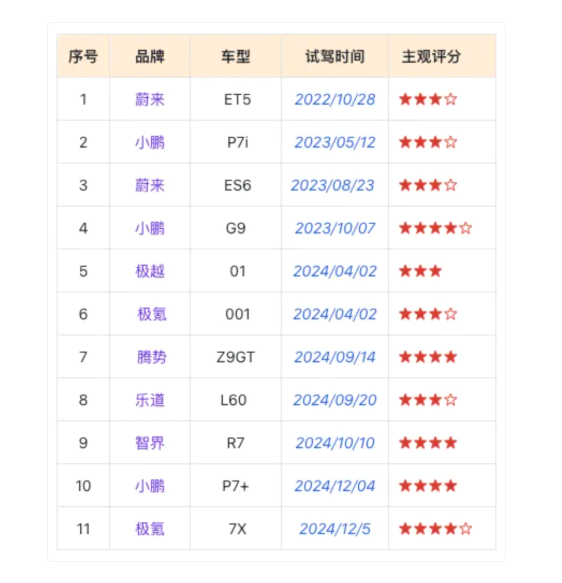Viewport: 562px width, 583px height.
Task: Select the row number 1 cell
Action: click(83, 100)
